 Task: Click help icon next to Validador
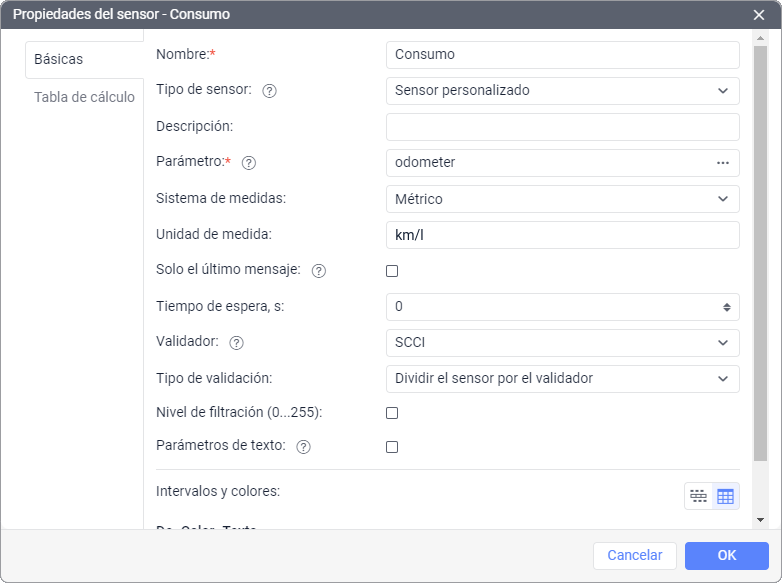coord(236,343)
